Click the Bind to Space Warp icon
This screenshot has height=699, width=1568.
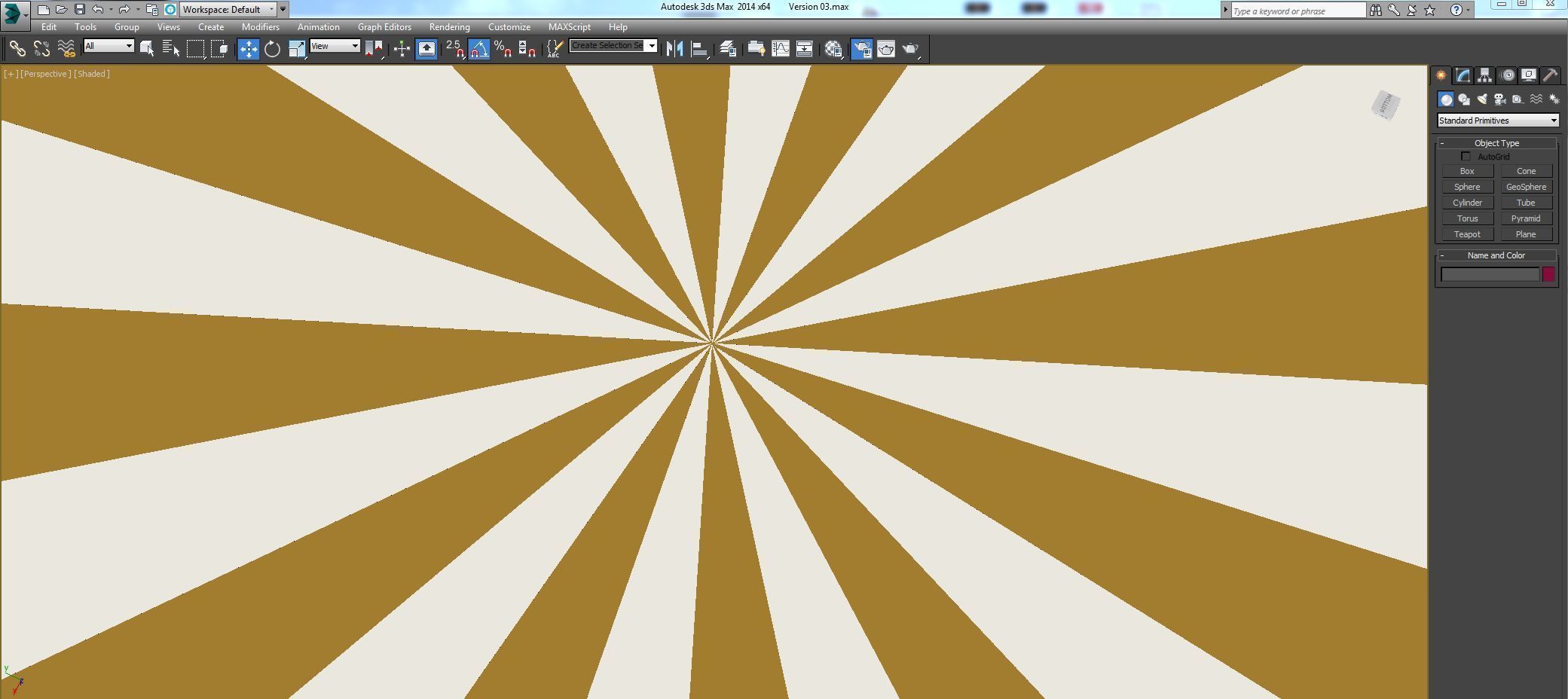(x=66, y=49)
